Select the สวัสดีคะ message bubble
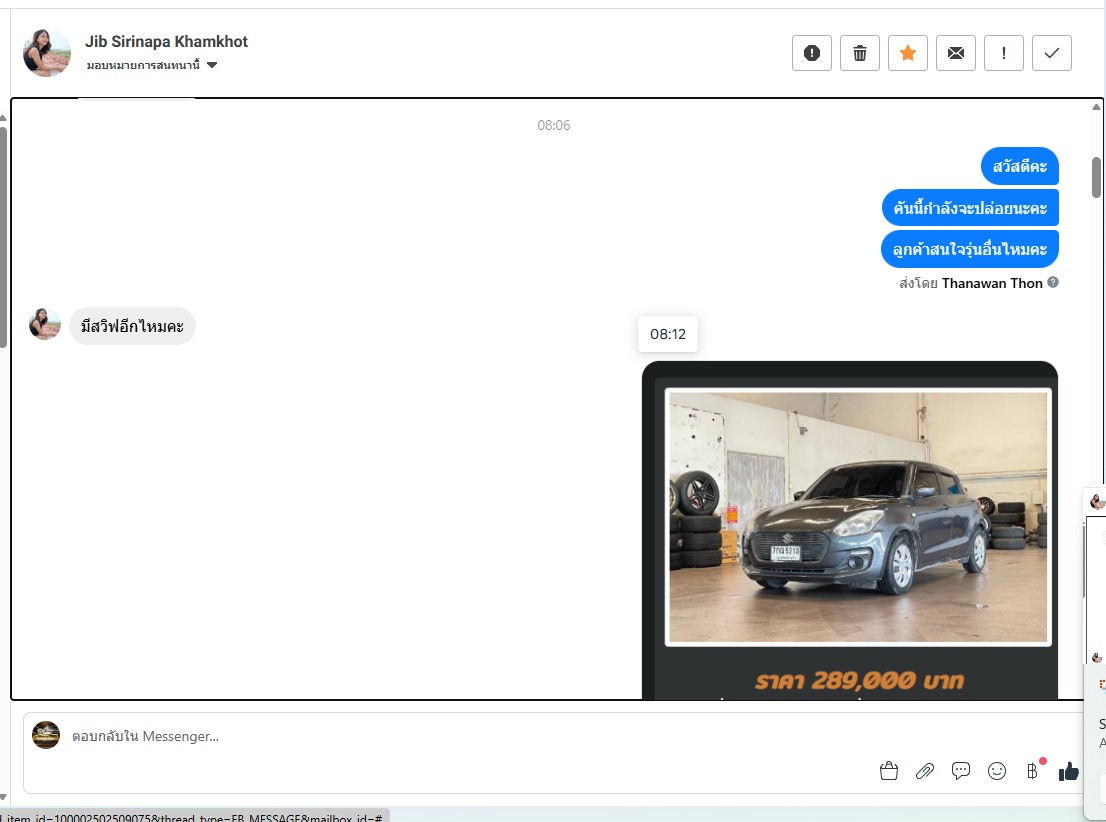The height and width of the screenshot is (822, 1106). point(1020,167)
